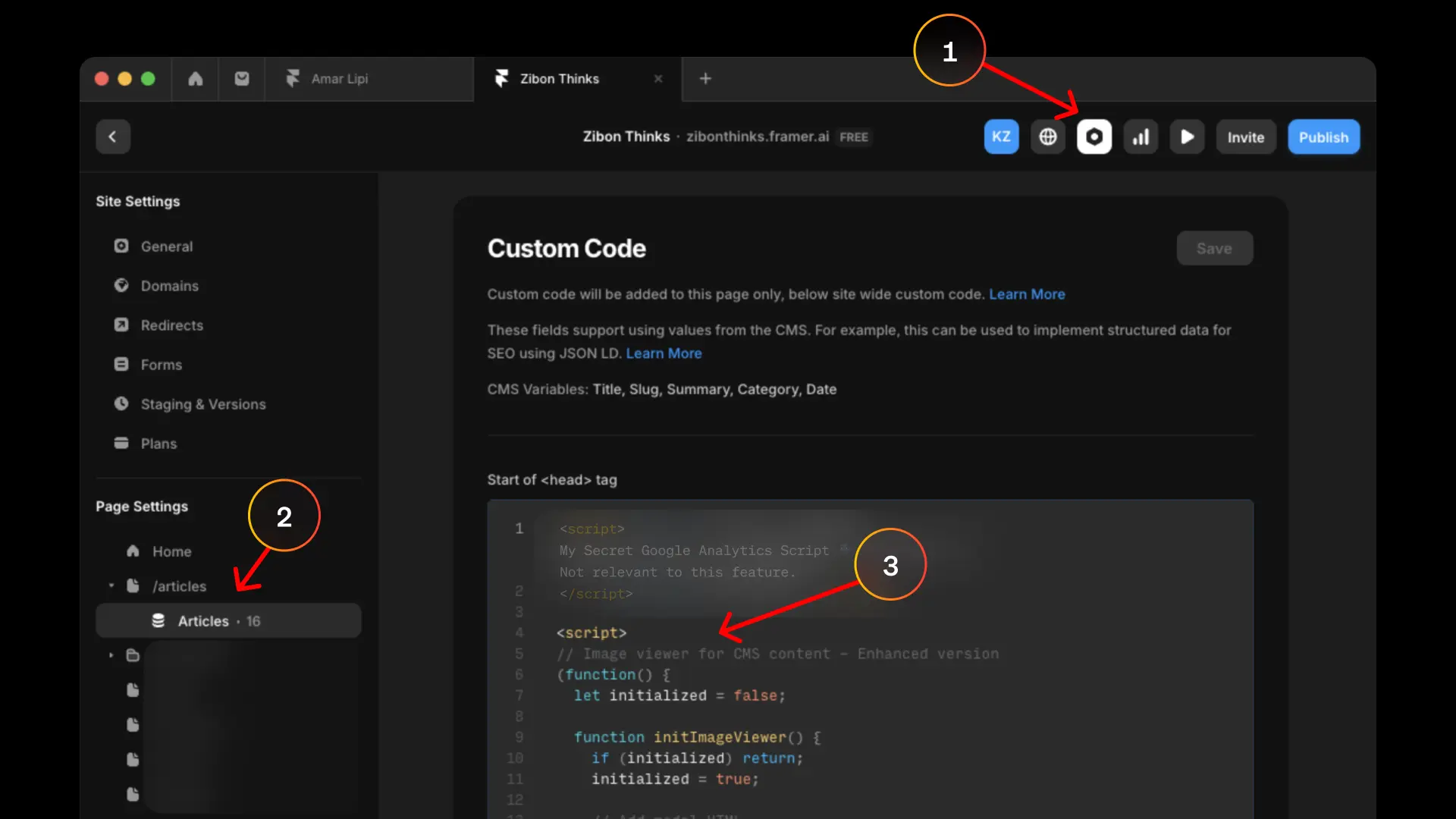Open the home icon tab
Viewport: 1456px width, 819px height.
195,79
